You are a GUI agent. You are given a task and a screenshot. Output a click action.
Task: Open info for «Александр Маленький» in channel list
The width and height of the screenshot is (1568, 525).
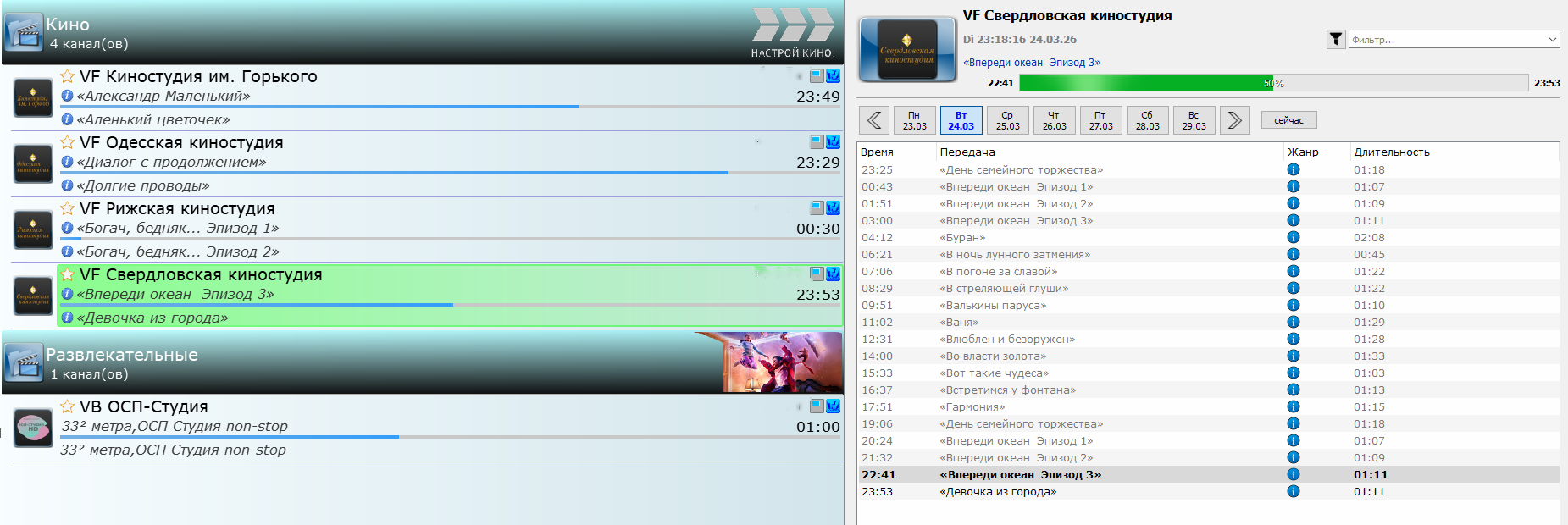point(68,96)
